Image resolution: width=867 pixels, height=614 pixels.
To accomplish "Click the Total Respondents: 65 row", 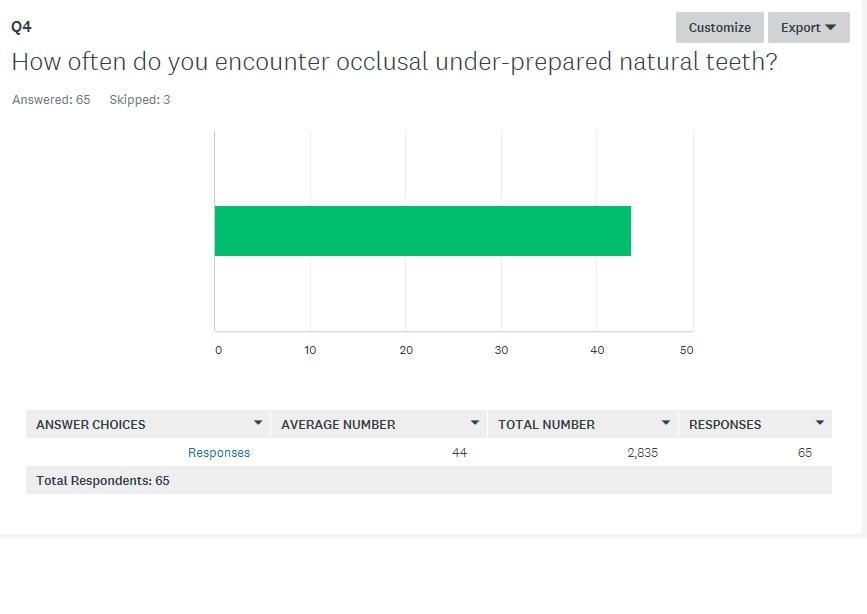I will click(x=103, y=480).
